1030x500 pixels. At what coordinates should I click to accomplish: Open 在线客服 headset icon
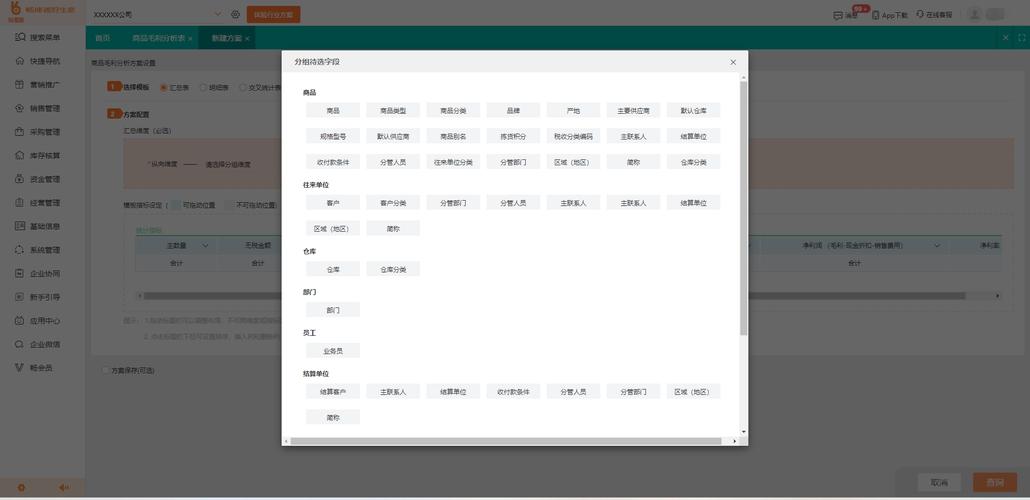920,14
